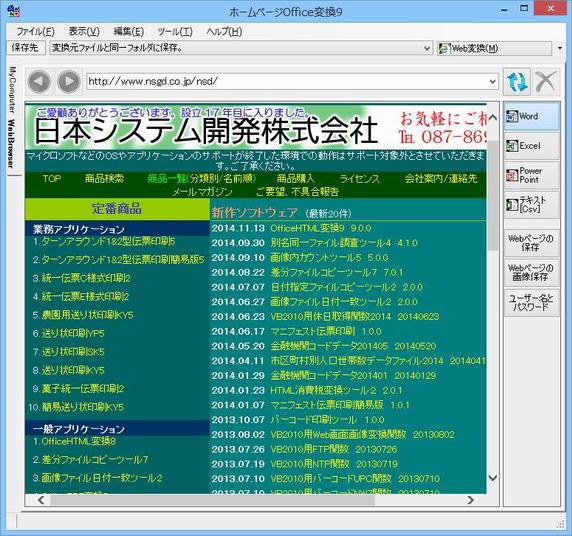Open the ヘルプ(H) menu

point(224,32)
